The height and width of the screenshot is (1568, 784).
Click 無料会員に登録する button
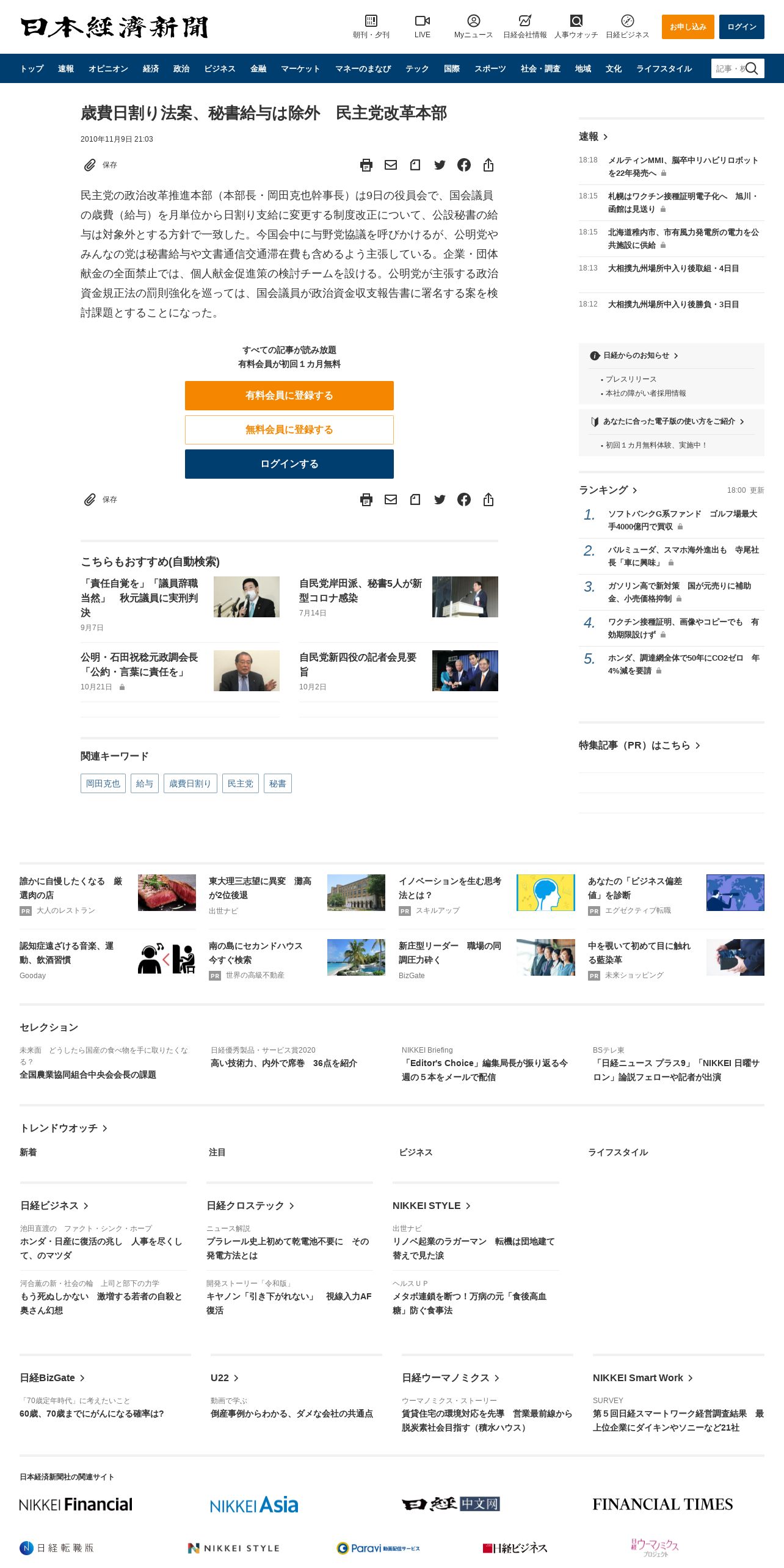(x=289, y=430)
